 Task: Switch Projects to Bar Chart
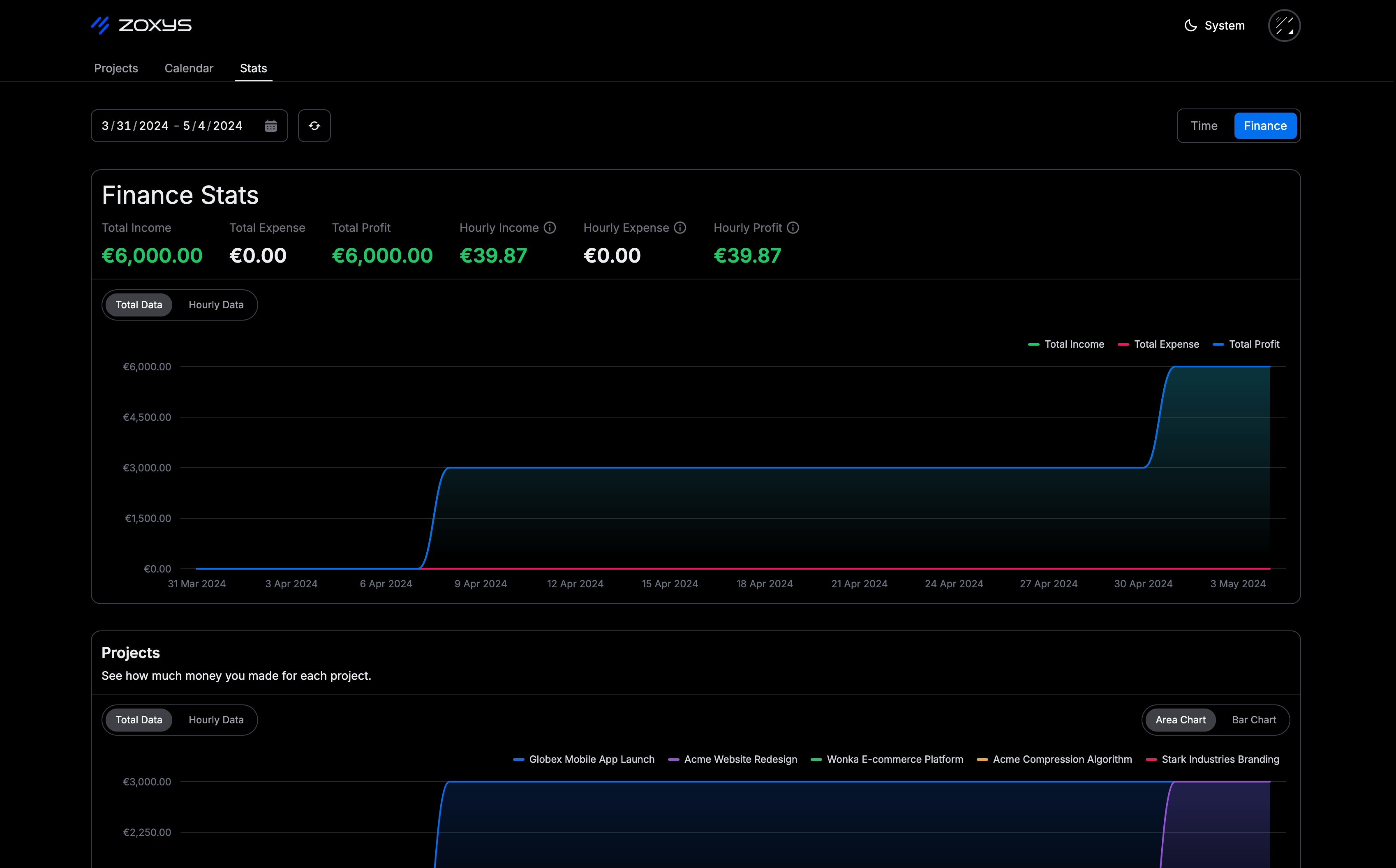tap(1254, 720)
